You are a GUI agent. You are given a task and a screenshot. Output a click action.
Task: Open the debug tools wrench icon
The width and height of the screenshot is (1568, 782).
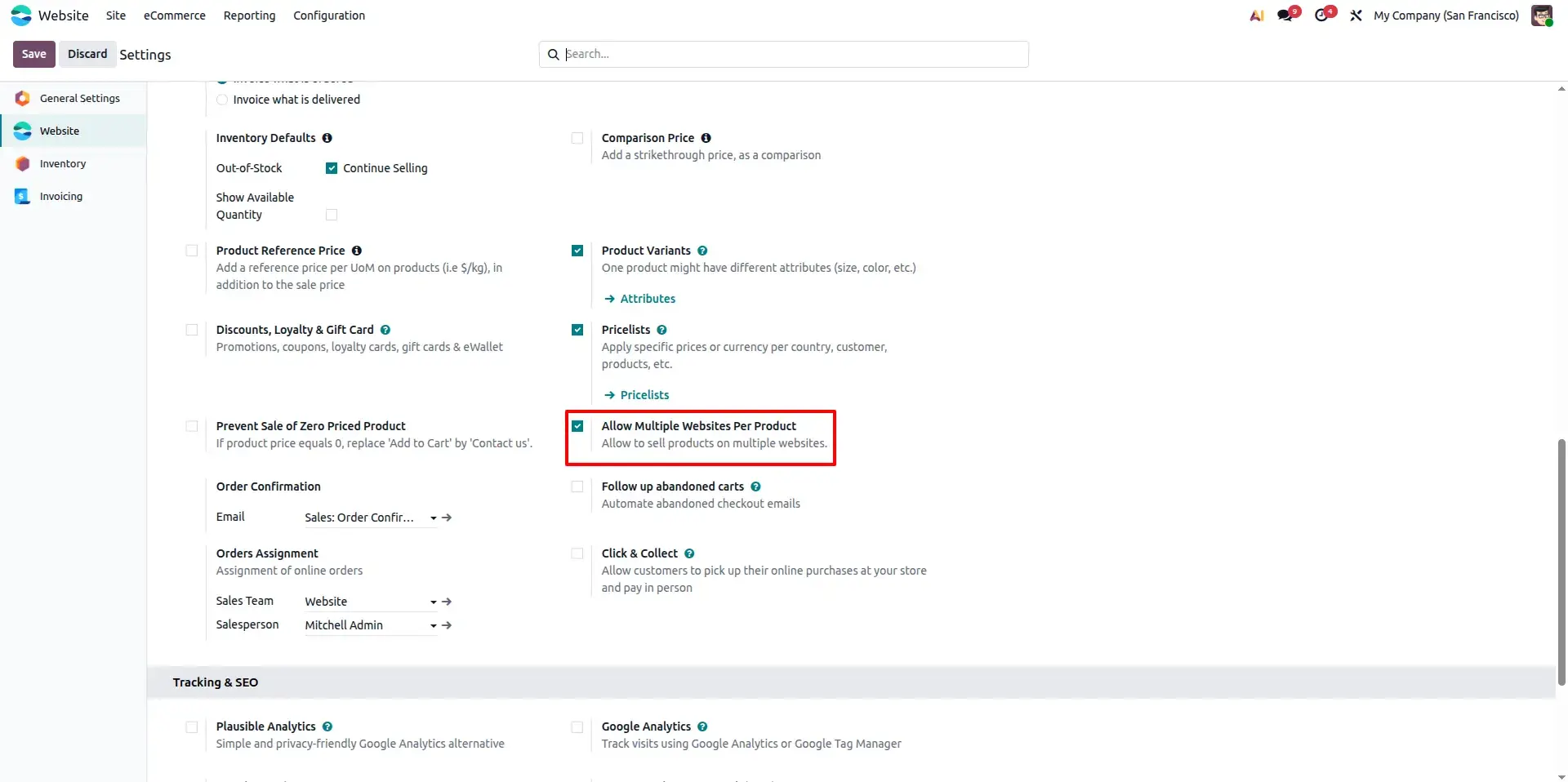click(1356, 16)
